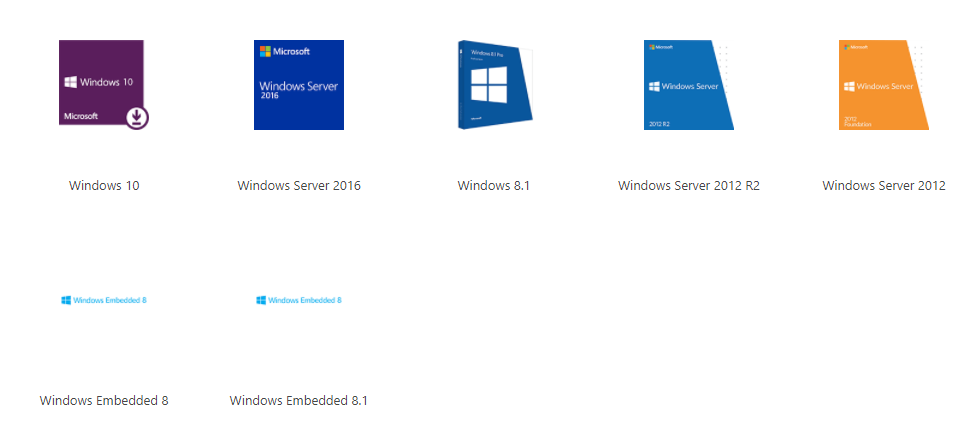Click "2012 Foundation" text on orange tile
This screenshot has height=434, width=978.
point(852,121)
